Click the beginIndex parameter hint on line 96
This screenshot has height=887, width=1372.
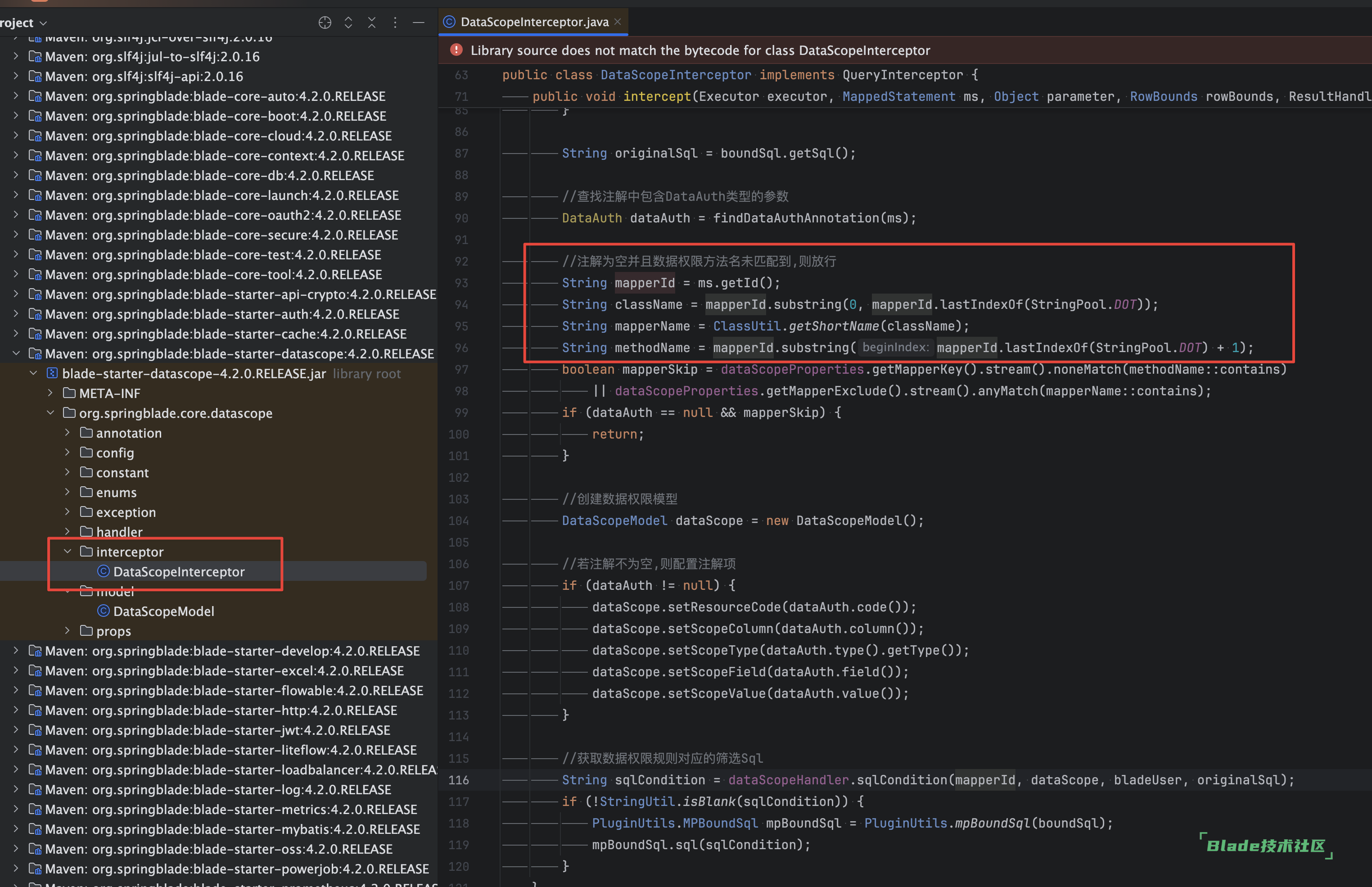pos(895,347)
